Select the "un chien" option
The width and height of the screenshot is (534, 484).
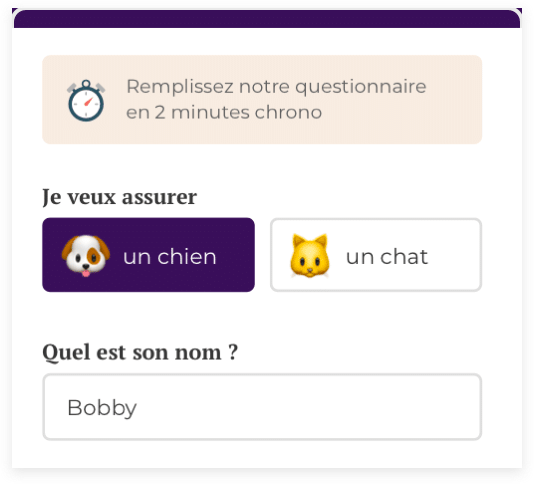point(148,255)
